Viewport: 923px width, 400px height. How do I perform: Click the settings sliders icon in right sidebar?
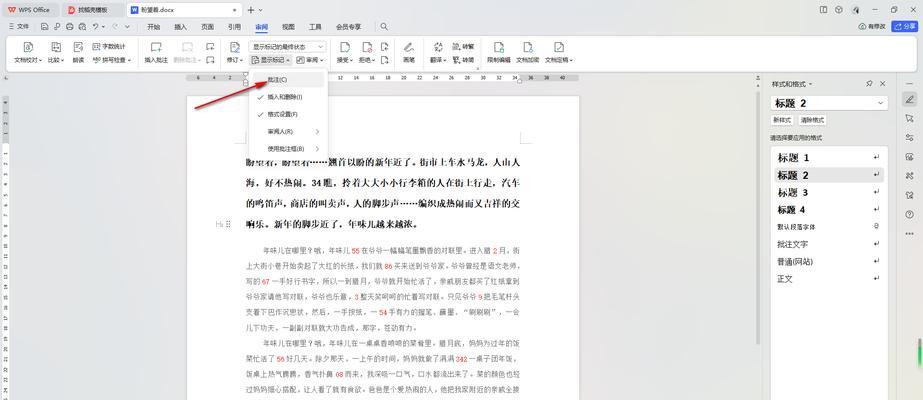pos(909,138)
